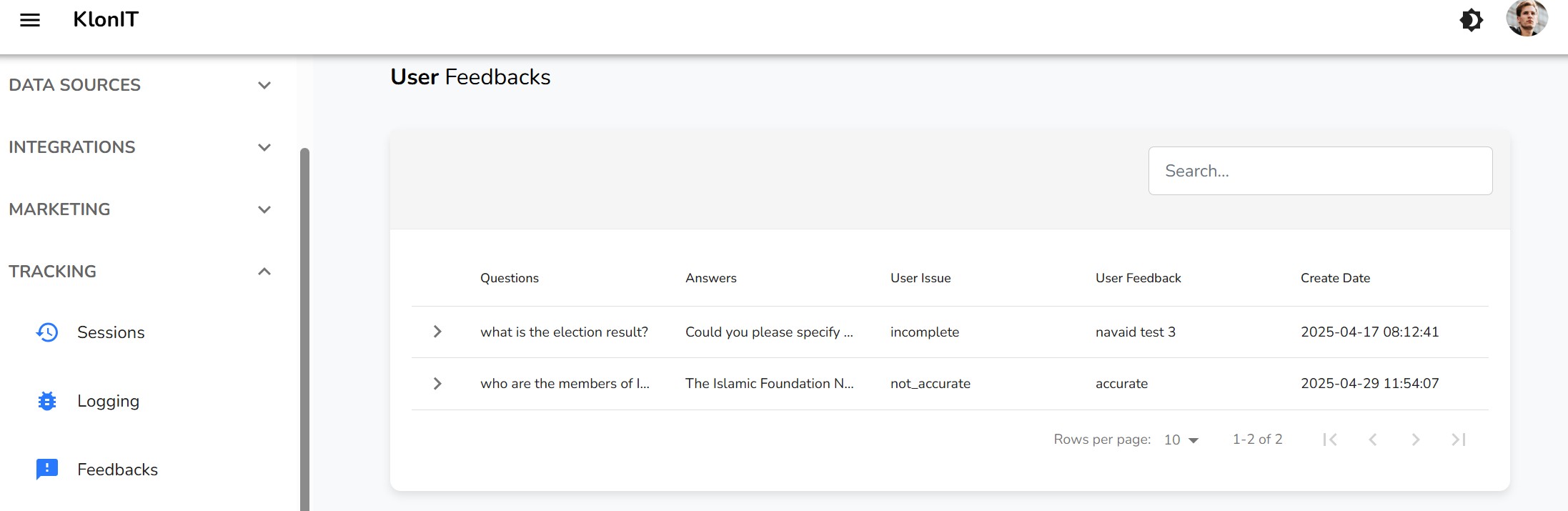Expand the DATA SOURCES section

tap(264, 85)
